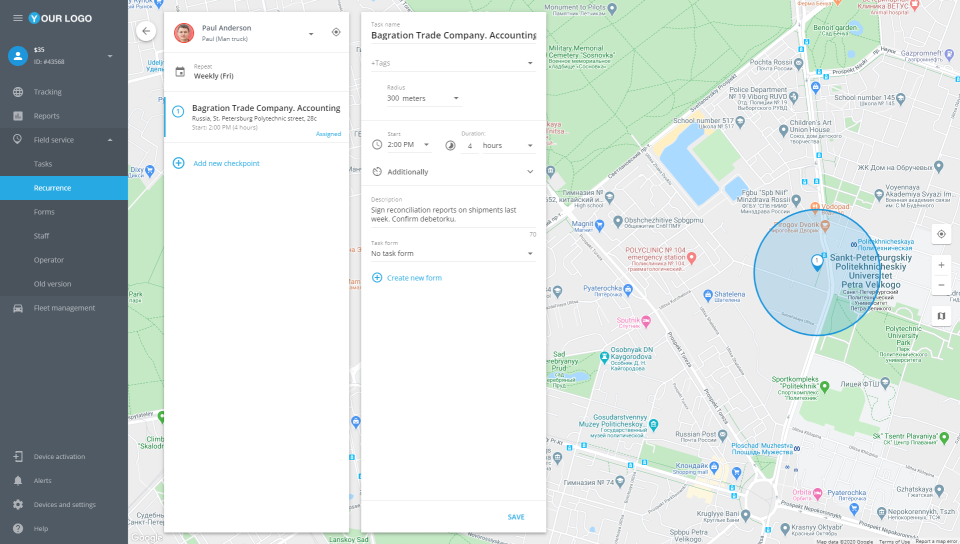
Task: Locate employee with the target icon
Action: coord(336,32)
